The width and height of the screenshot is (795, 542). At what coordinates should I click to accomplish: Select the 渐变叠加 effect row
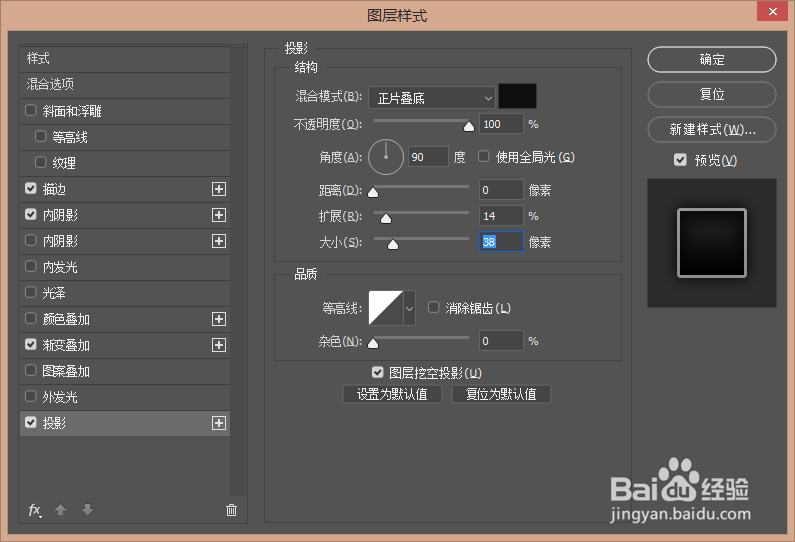coord(125,345)
